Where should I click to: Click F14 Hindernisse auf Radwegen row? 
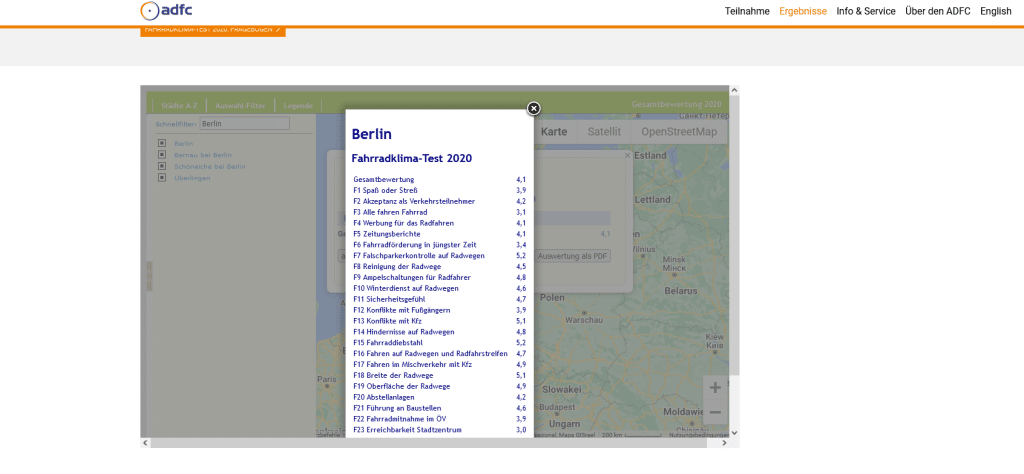pyautogui.click(x=440, y=332)
